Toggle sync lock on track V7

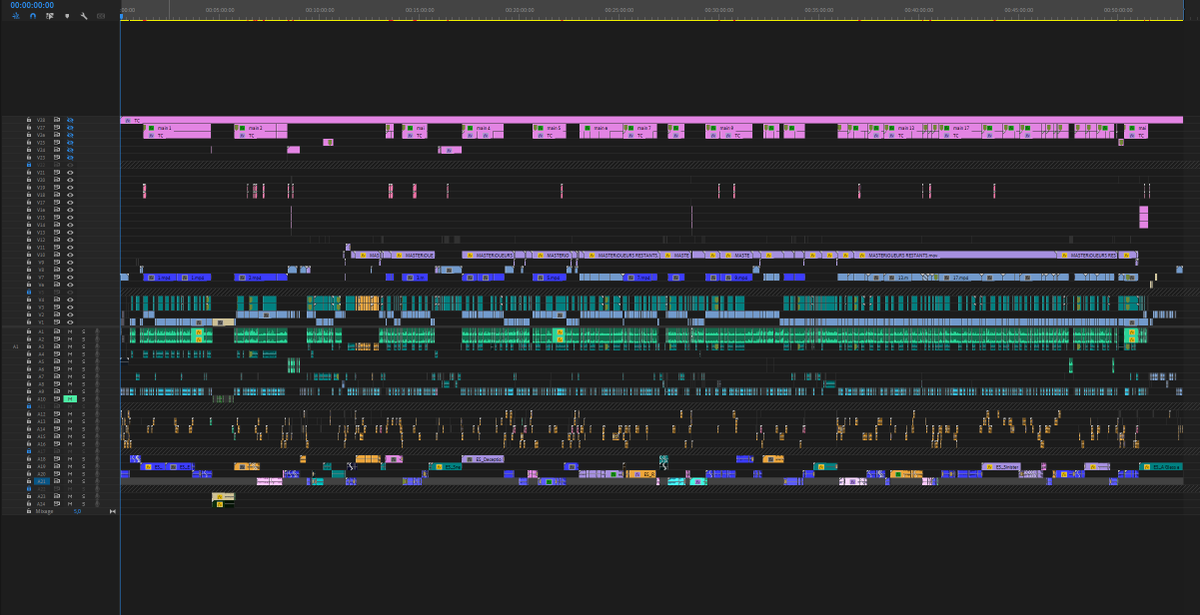pos(57,277)
